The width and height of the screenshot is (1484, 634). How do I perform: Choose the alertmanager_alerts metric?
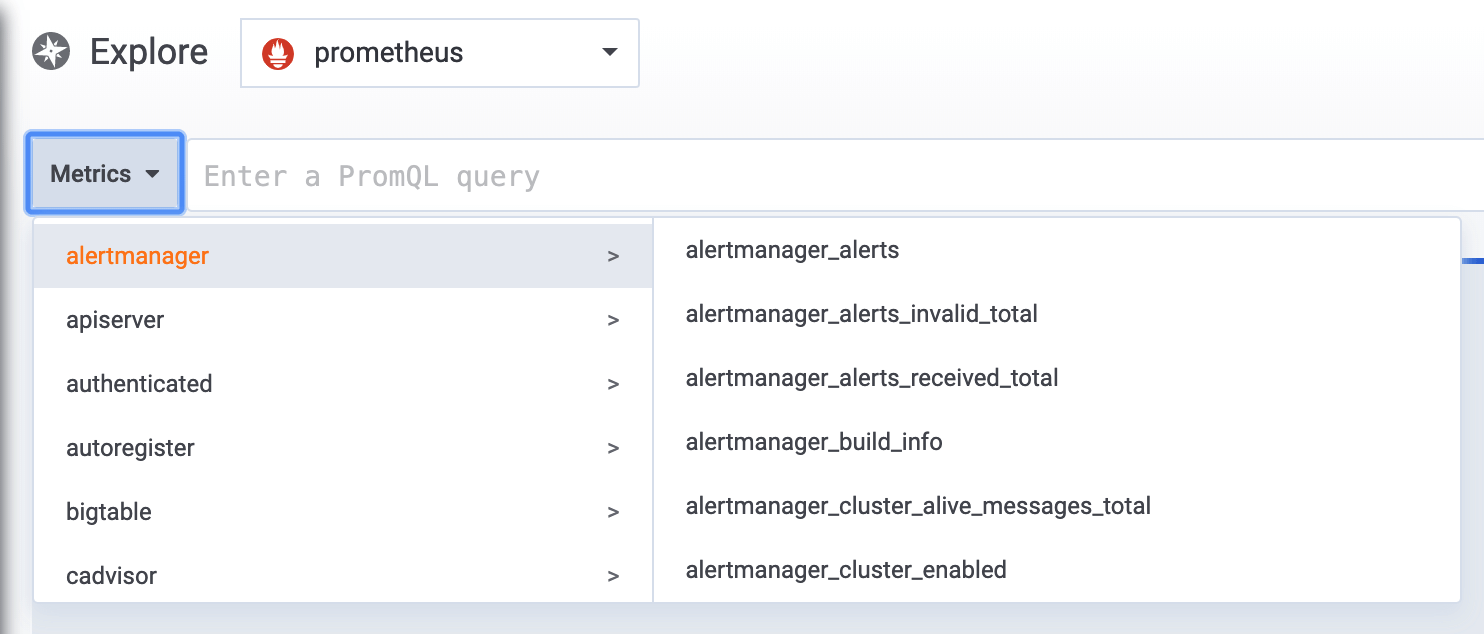[x=792, y=250]
